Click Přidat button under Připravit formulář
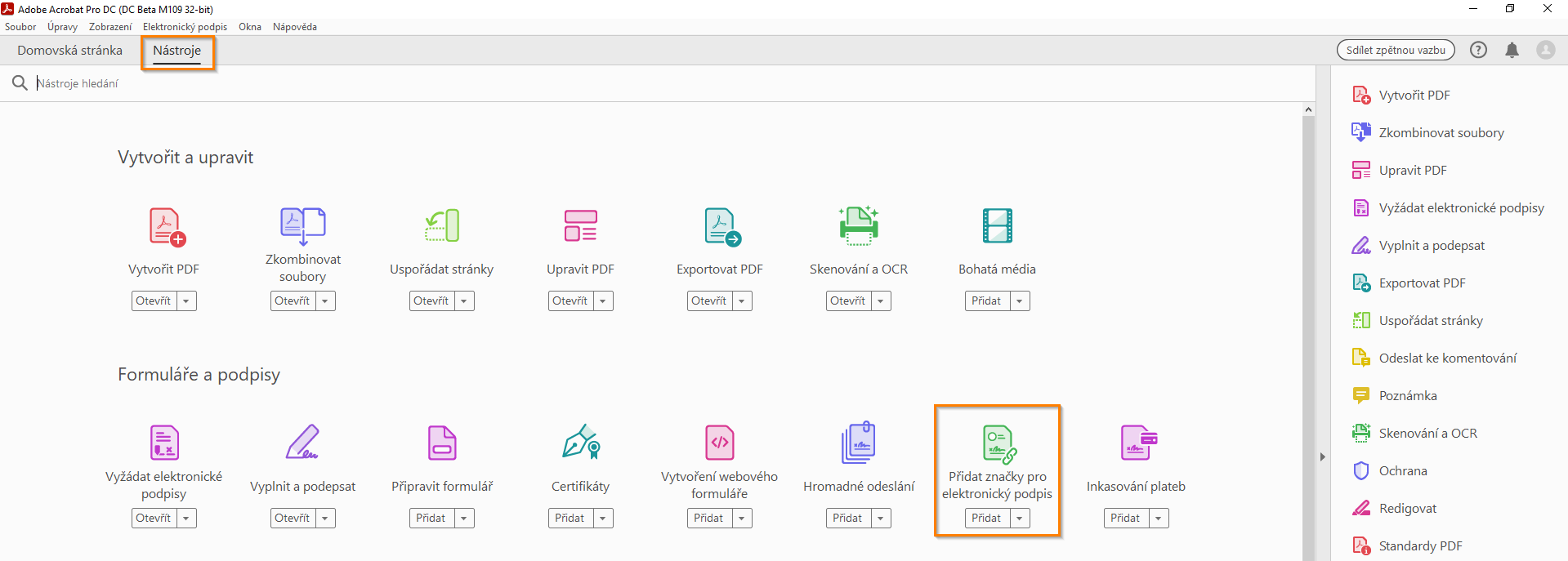This screenshot has width=1568, height=561. (431, 518)
